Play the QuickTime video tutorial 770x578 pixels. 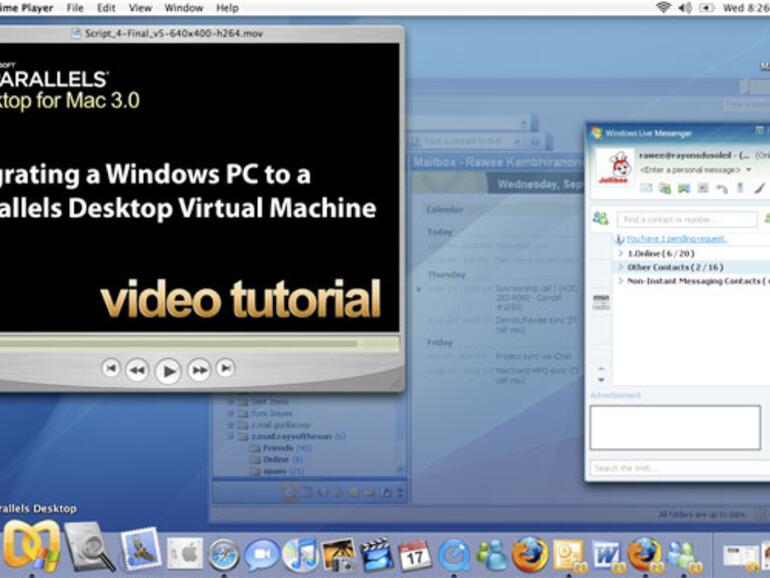(x=168, y=371)
